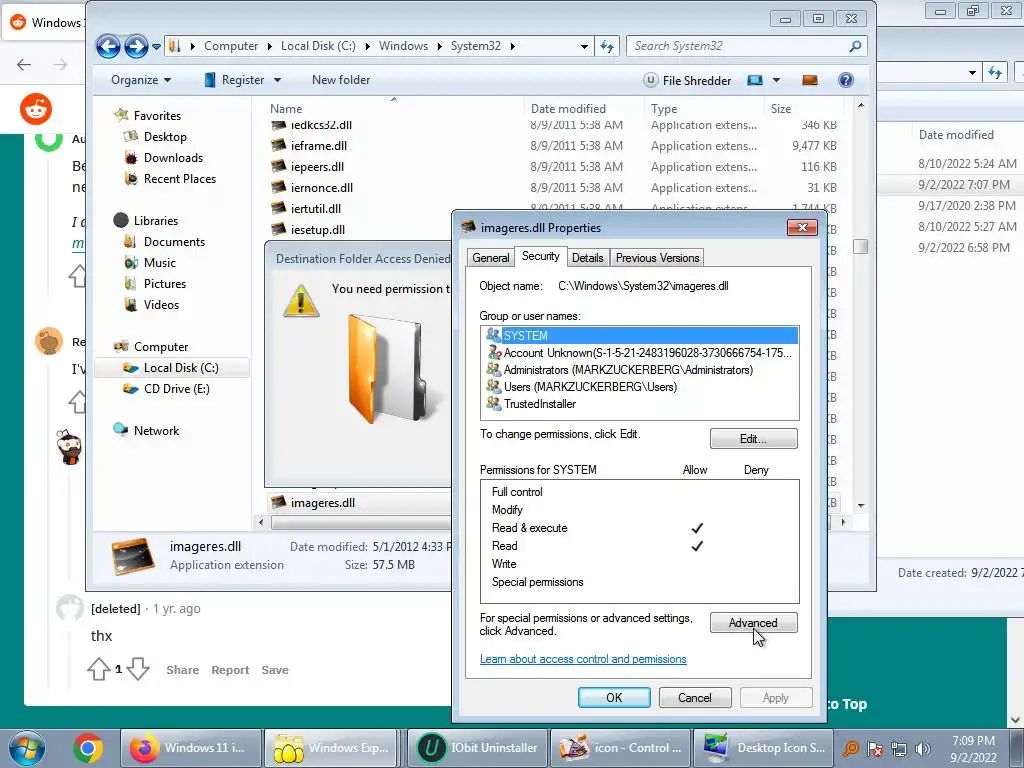Click Cancel in imageres.dll Properties
The height and width of the screenshot is (768, 1024).
695,697
